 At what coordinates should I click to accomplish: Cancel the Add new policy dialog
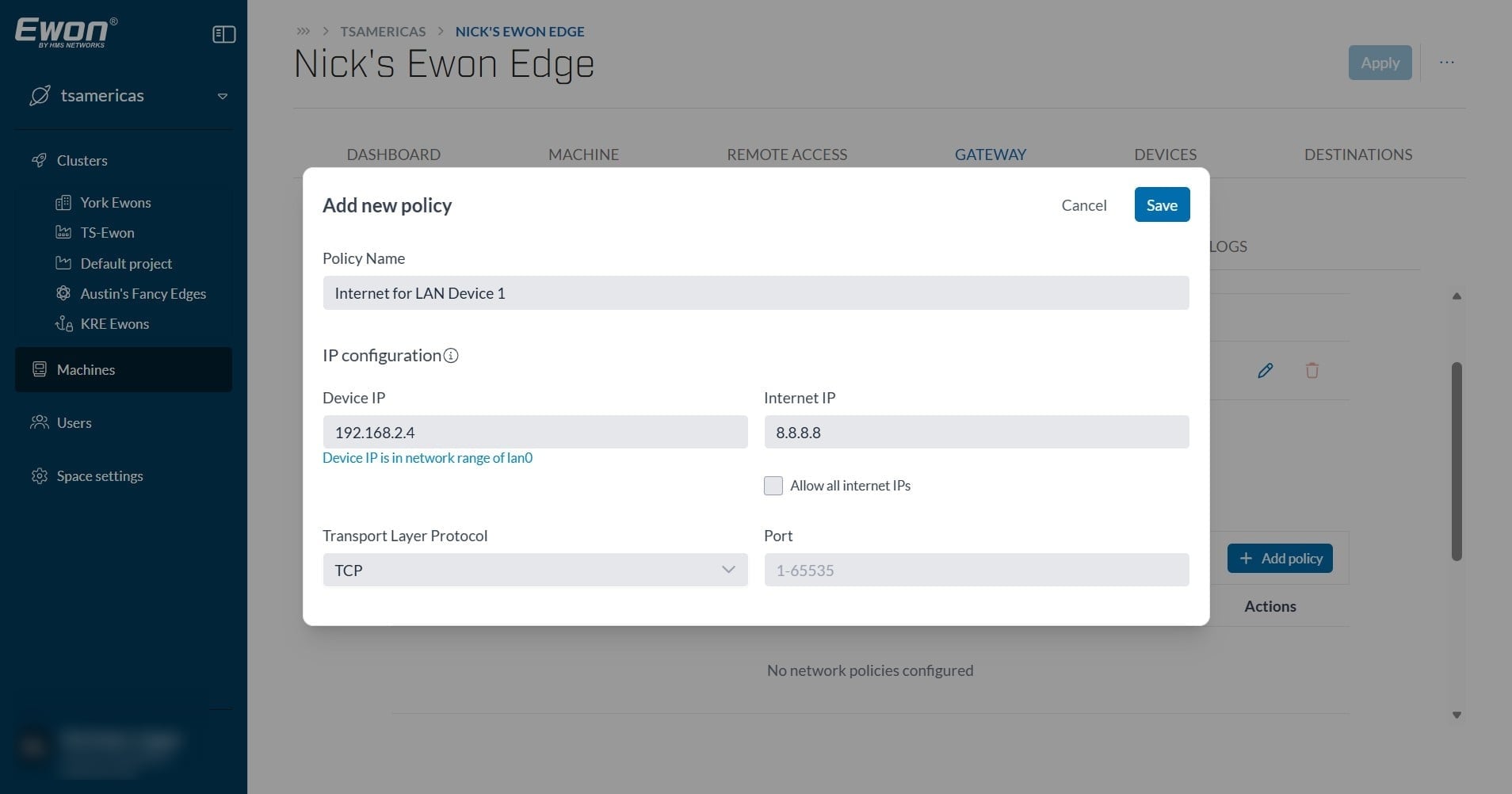(x=1084, y=205)
